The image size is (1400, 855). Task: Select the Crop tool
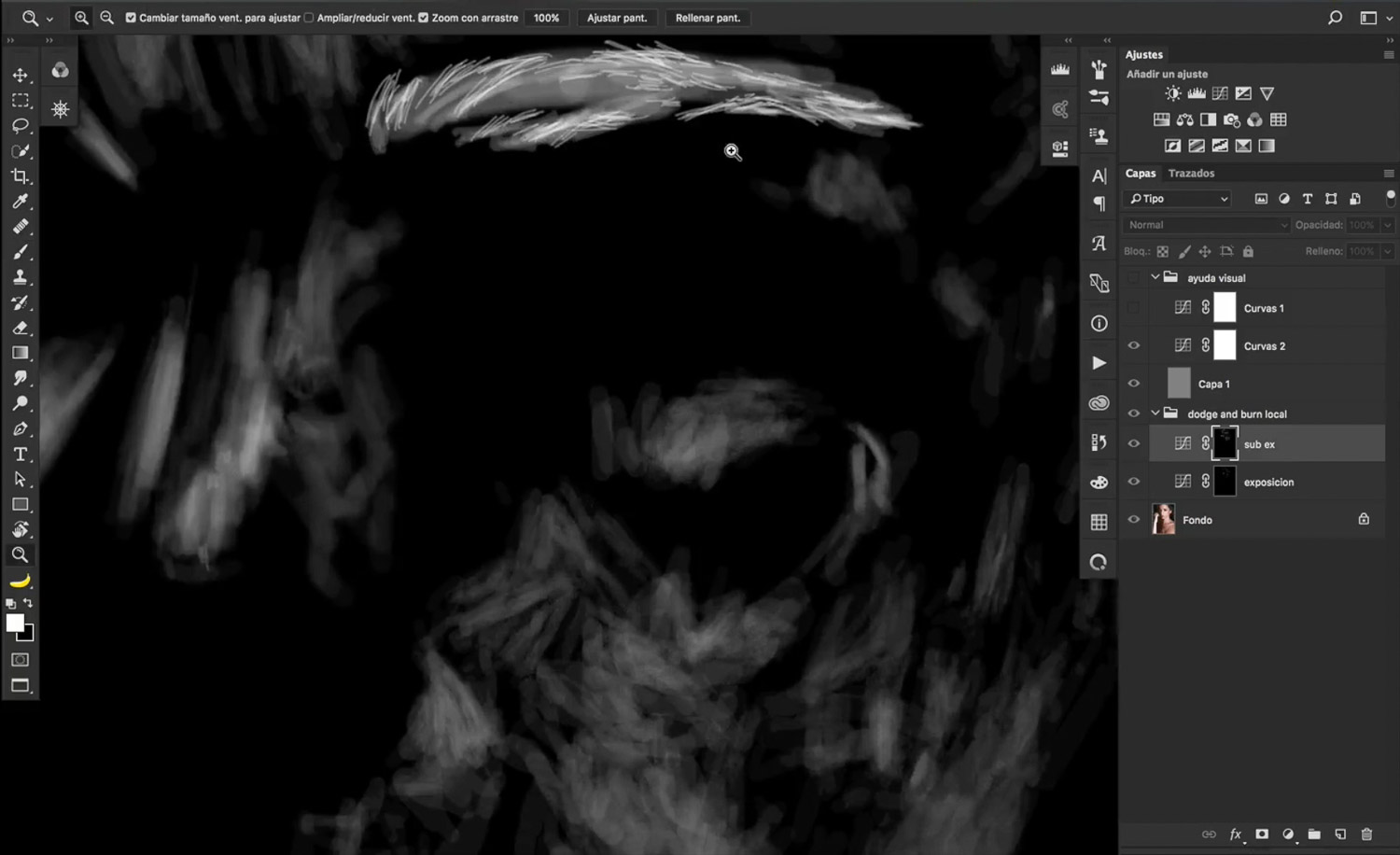[20, 175]
